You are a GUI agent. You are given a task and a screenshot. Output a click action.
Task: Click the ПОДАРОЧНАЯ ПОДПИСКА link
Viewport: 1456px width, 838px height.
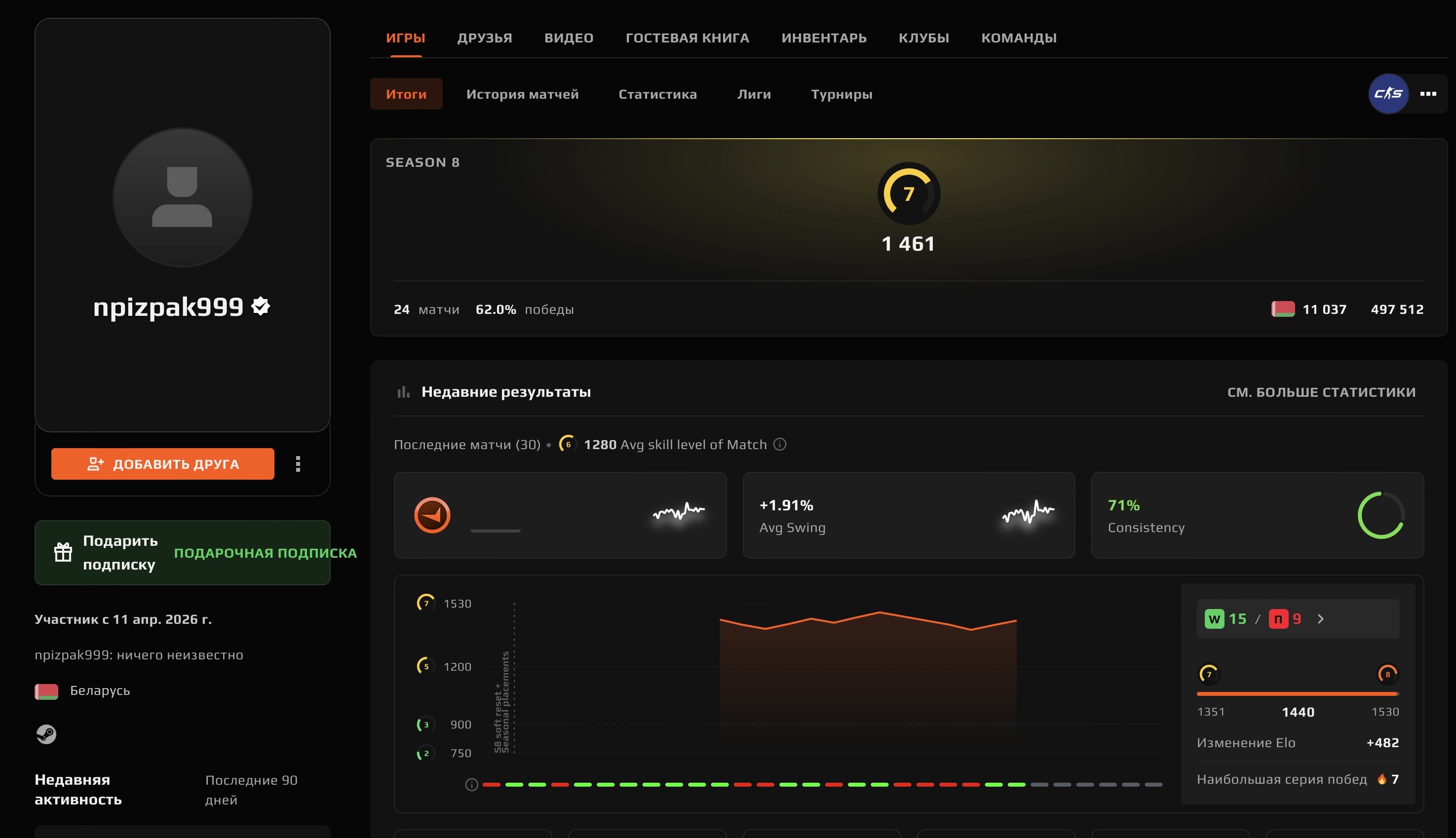266,553
